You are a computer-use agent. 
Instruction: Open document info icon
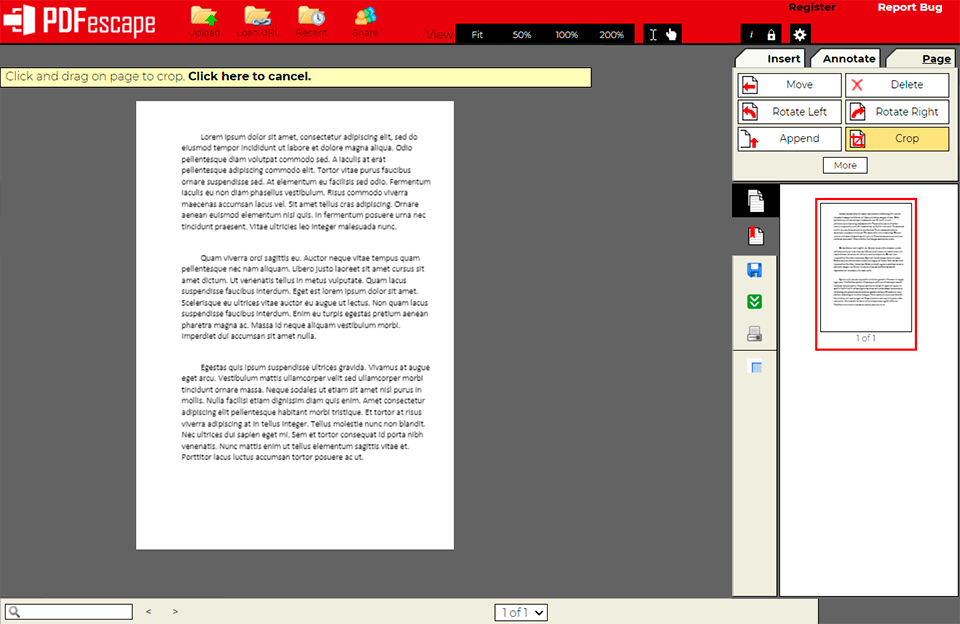click(751, 34)
